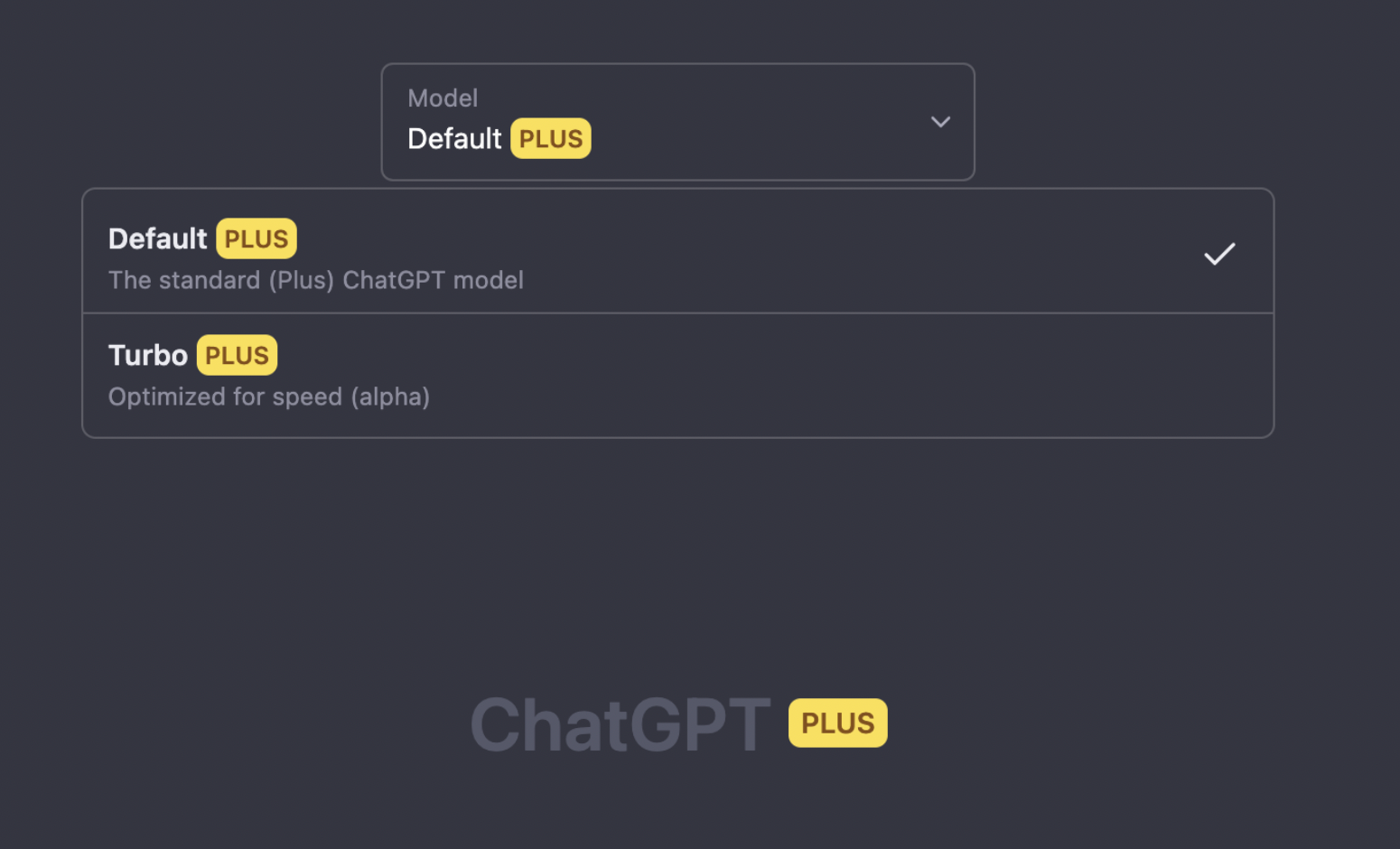1400x849 pixels.
Task: Click the bold "Turbo" title
Action: click(x=148, y=356)
